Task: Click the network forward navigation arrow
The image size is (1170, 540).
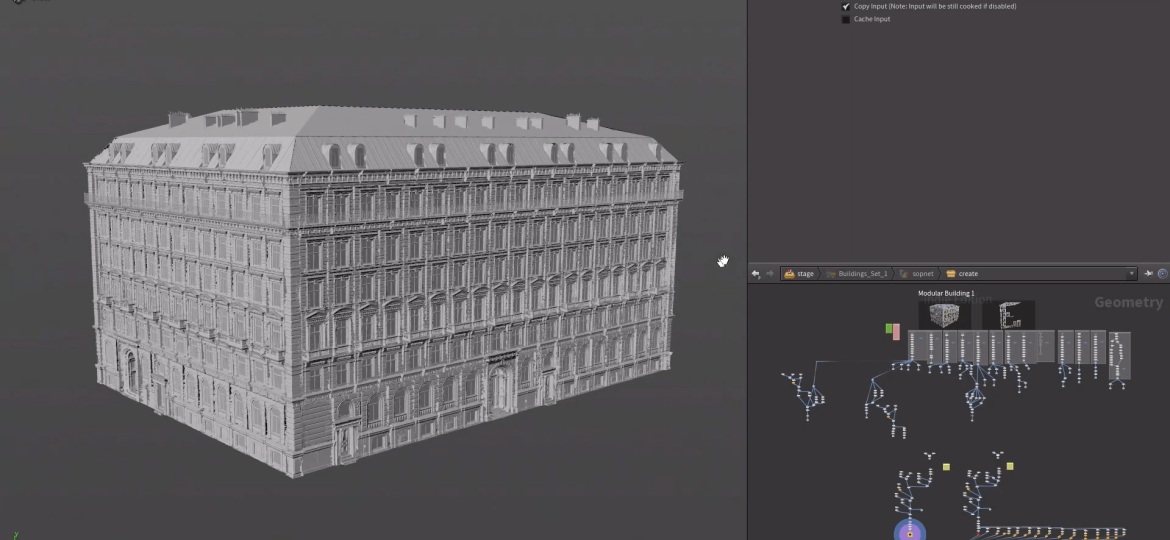Action: coord(769,274)
